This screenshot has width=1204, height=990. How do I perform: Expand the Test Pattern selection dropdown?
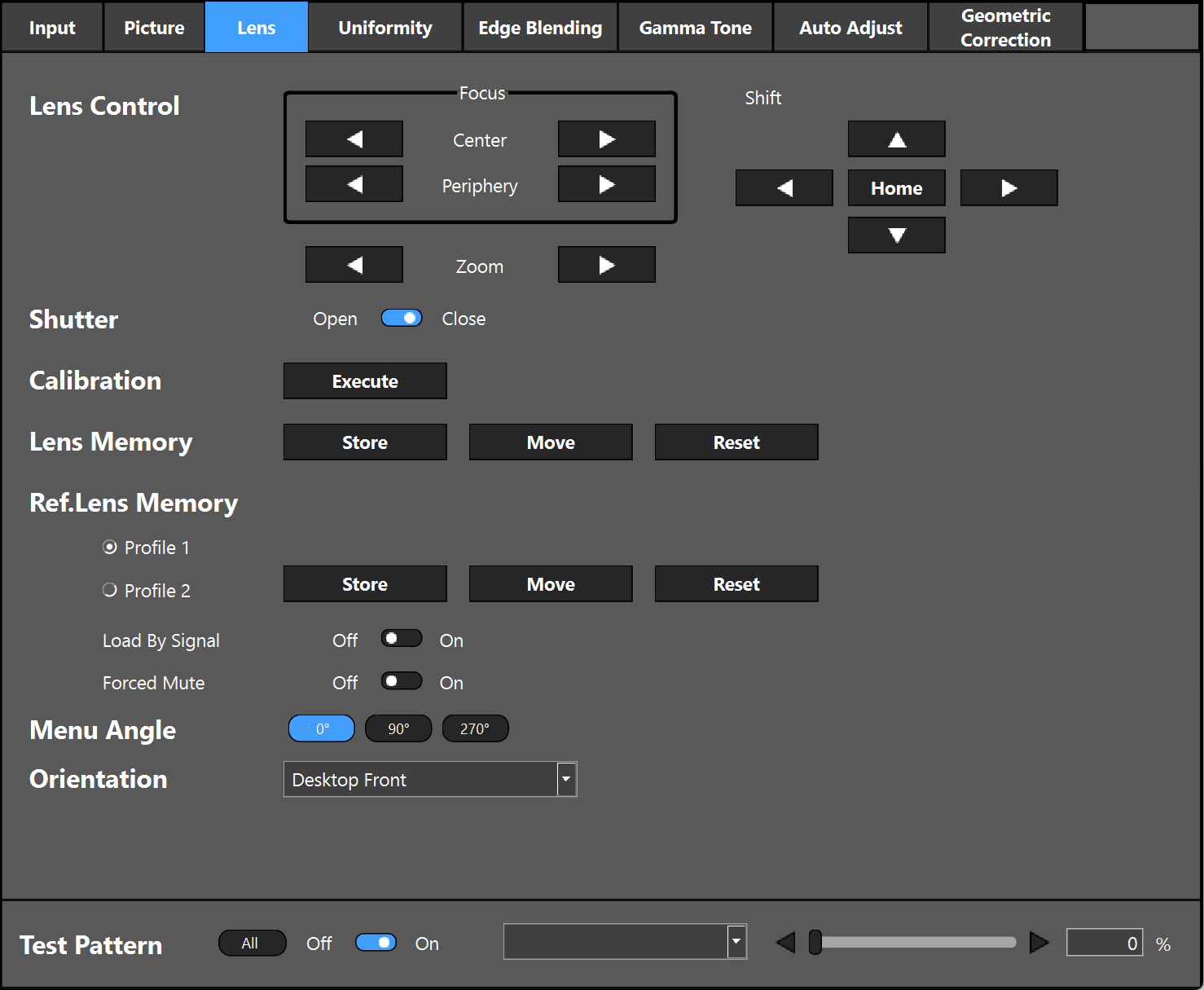coord(736,942)
